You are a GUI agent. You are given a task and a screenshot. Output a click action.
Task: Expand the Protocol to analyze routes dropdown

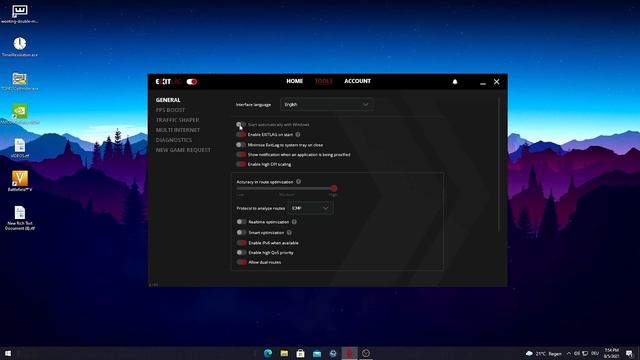pos(310,208)
